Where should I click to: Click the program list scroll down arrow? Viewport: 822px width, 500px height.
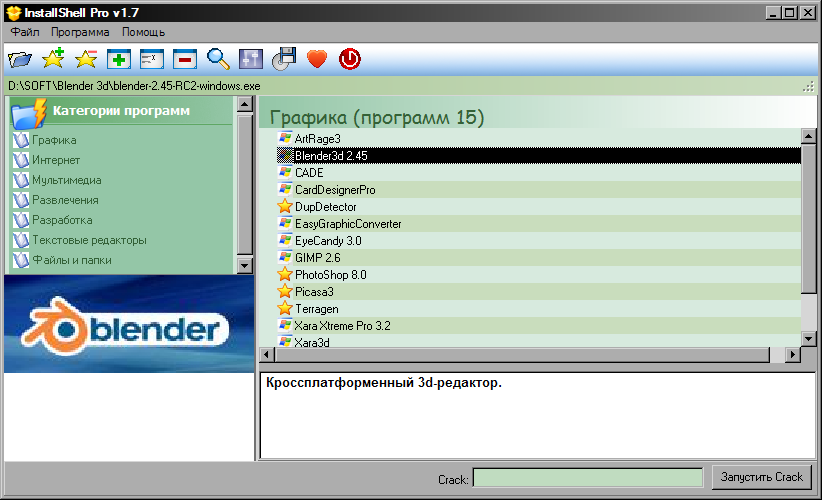click(x=808, y=339)
